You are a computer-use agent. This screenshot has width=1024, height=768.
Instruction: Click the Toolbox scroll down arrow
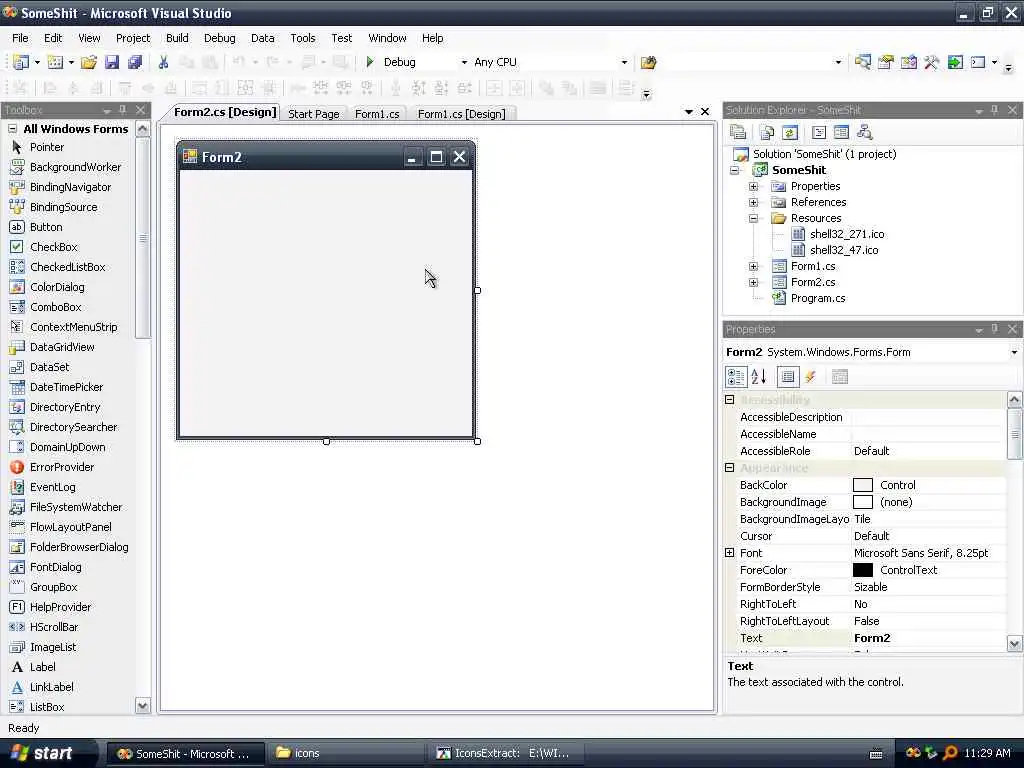point(143,706)
